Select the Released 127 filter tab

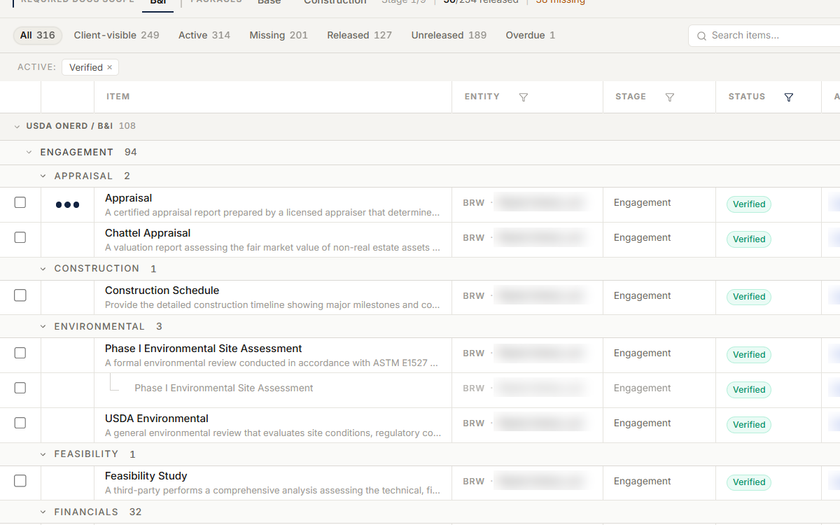tap(359, 35)
